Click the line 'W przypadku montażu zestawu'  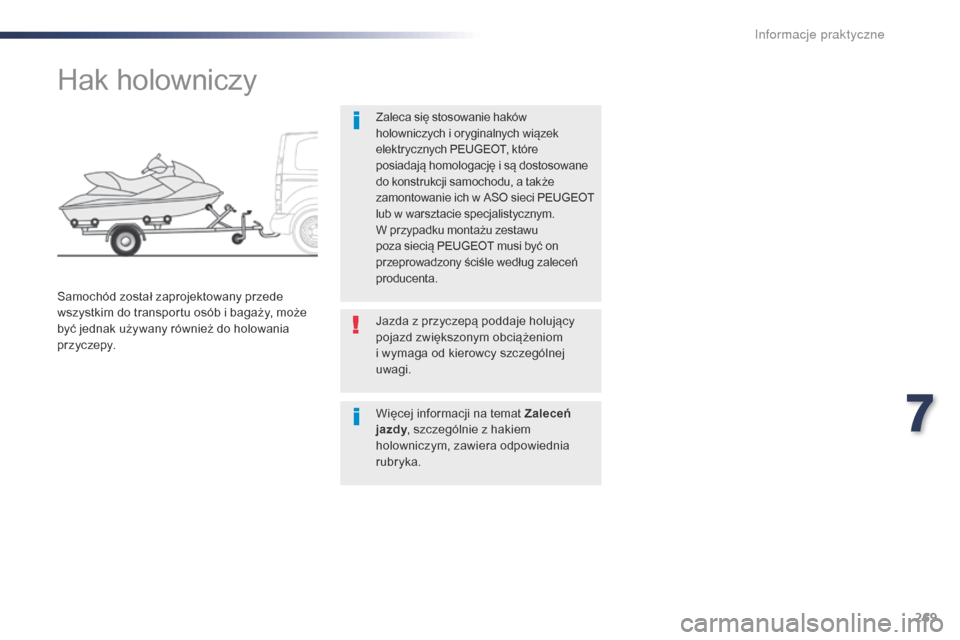pos(457,230)
